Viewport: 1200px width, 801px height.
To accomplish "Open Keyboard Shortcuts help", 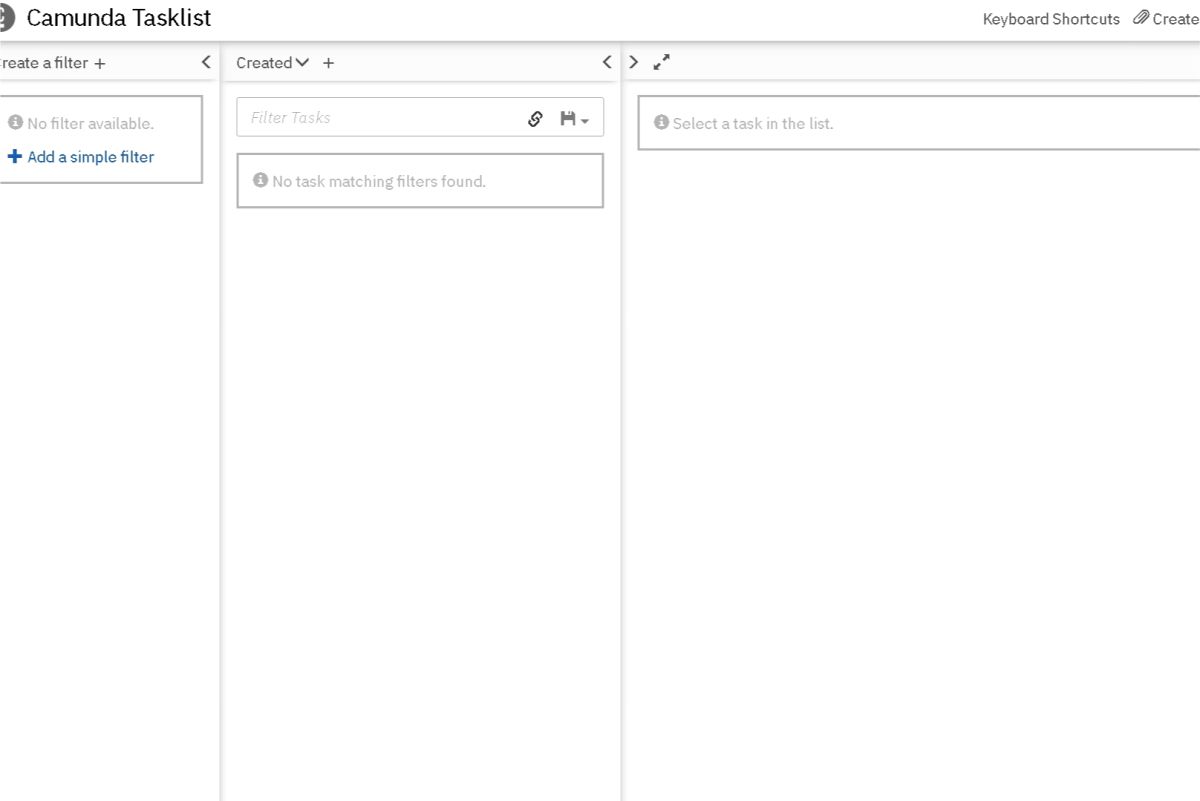I will pyautogui.click(x=1051, y=19).
